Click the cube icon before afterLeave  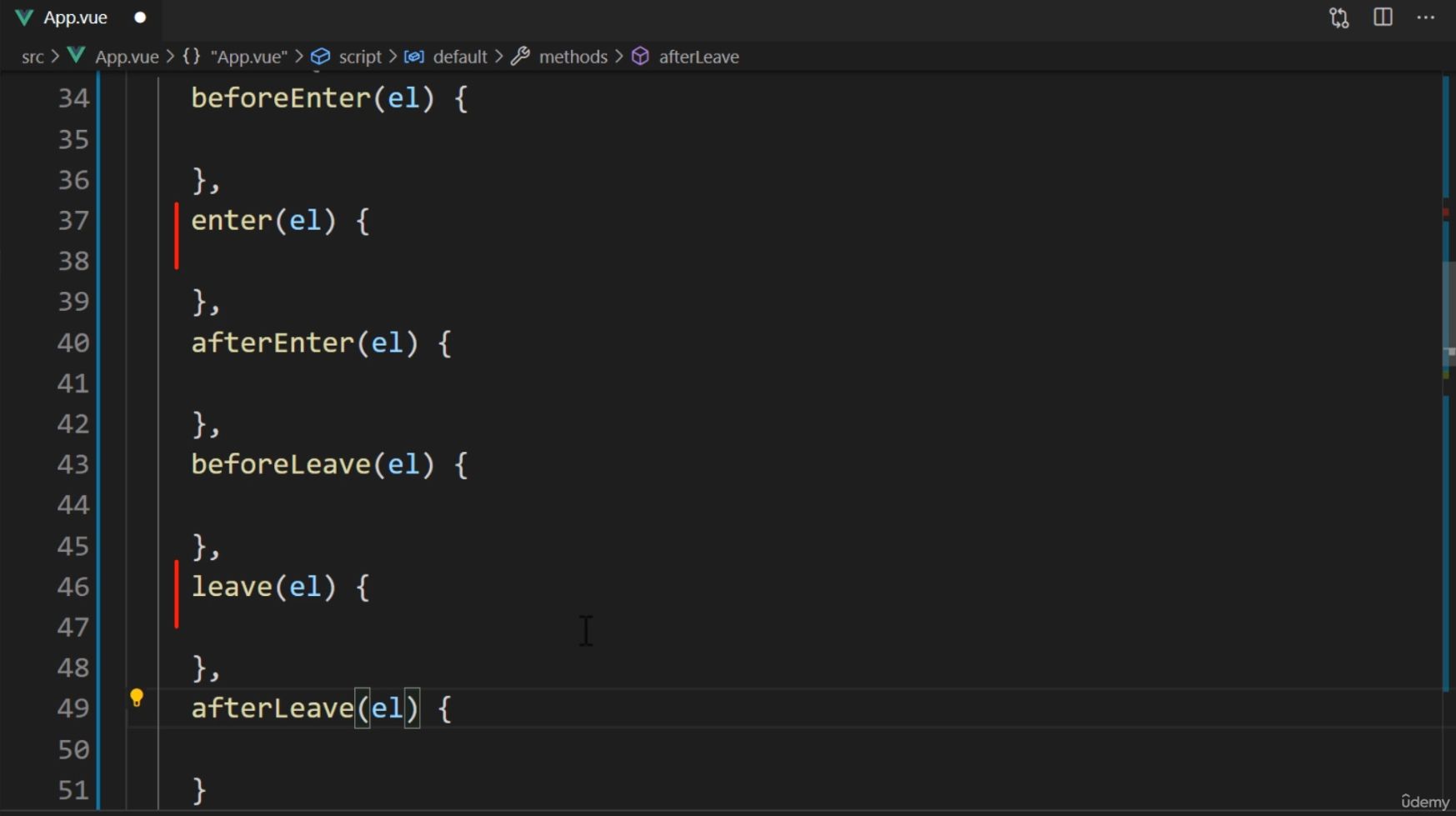pos(640,57)
